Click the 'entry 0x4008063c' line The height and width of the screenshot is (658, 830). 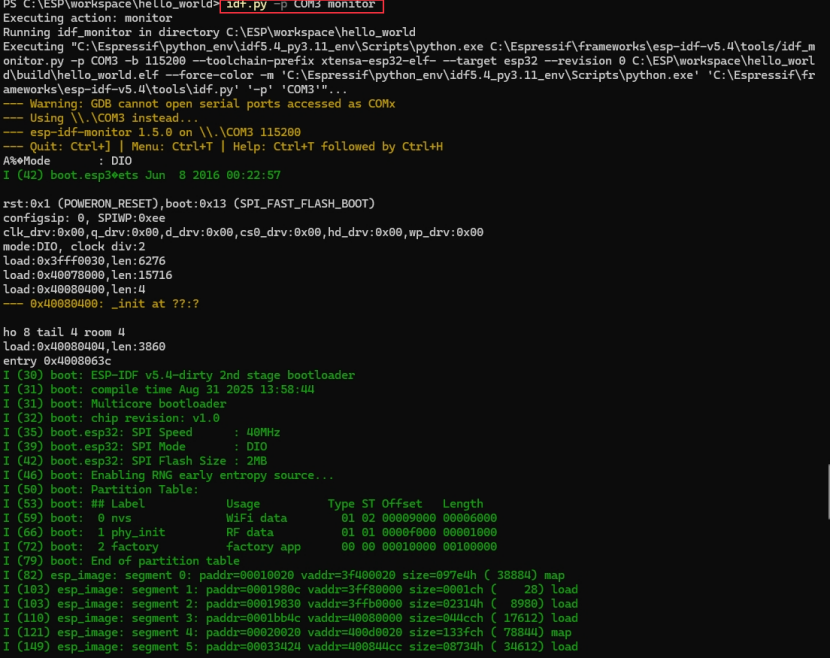57,361
